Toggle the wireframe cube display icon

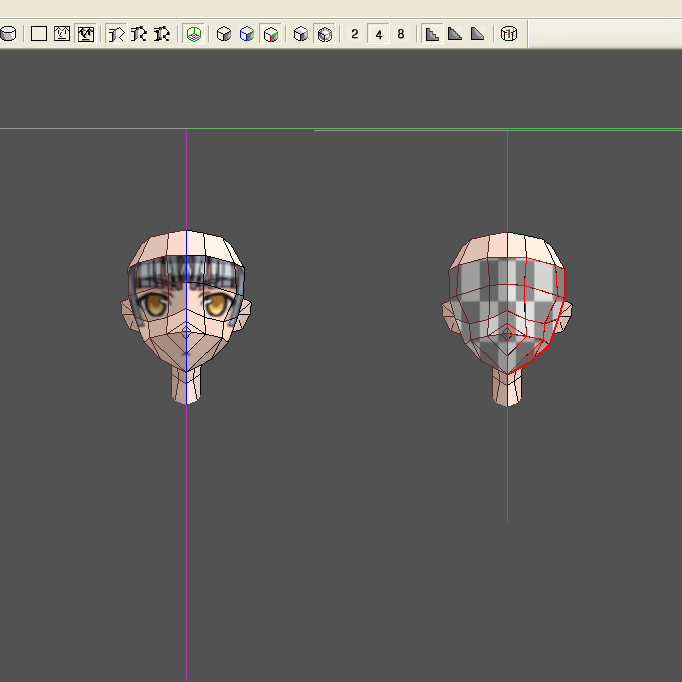(x=324, y=34)
